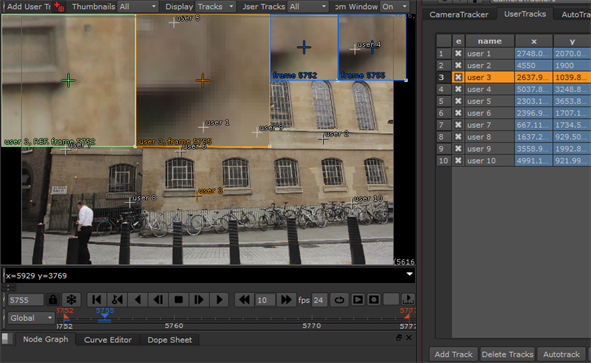The height and width of the screenshot is (363, 591).
Task: Click the Delete Tracks button
Action: point(507,354)
